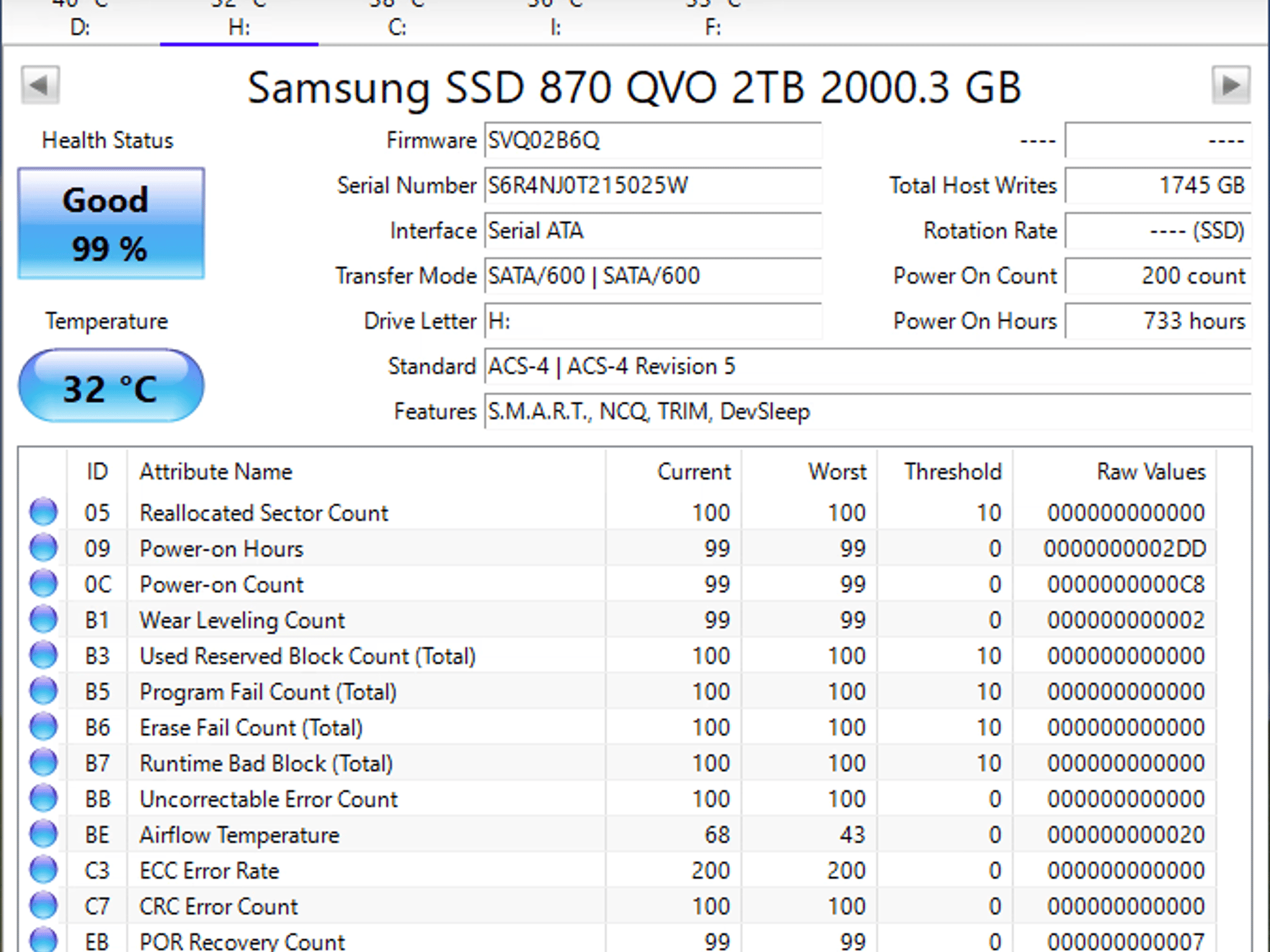Click the Drive Letter field H:
1270x952 pixels.
click(653, 321)
